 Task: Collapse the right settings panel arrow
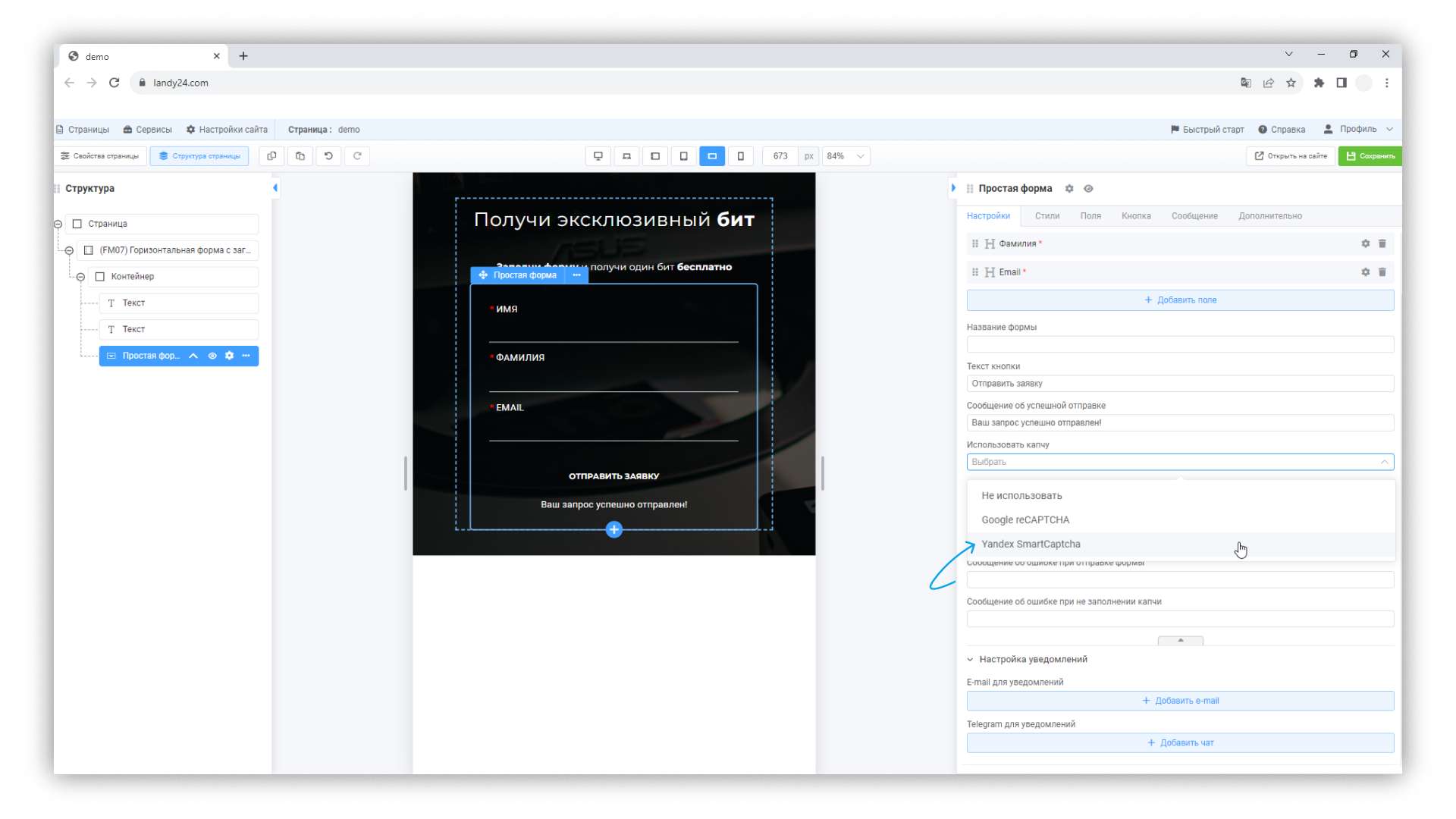click(953, 188)
